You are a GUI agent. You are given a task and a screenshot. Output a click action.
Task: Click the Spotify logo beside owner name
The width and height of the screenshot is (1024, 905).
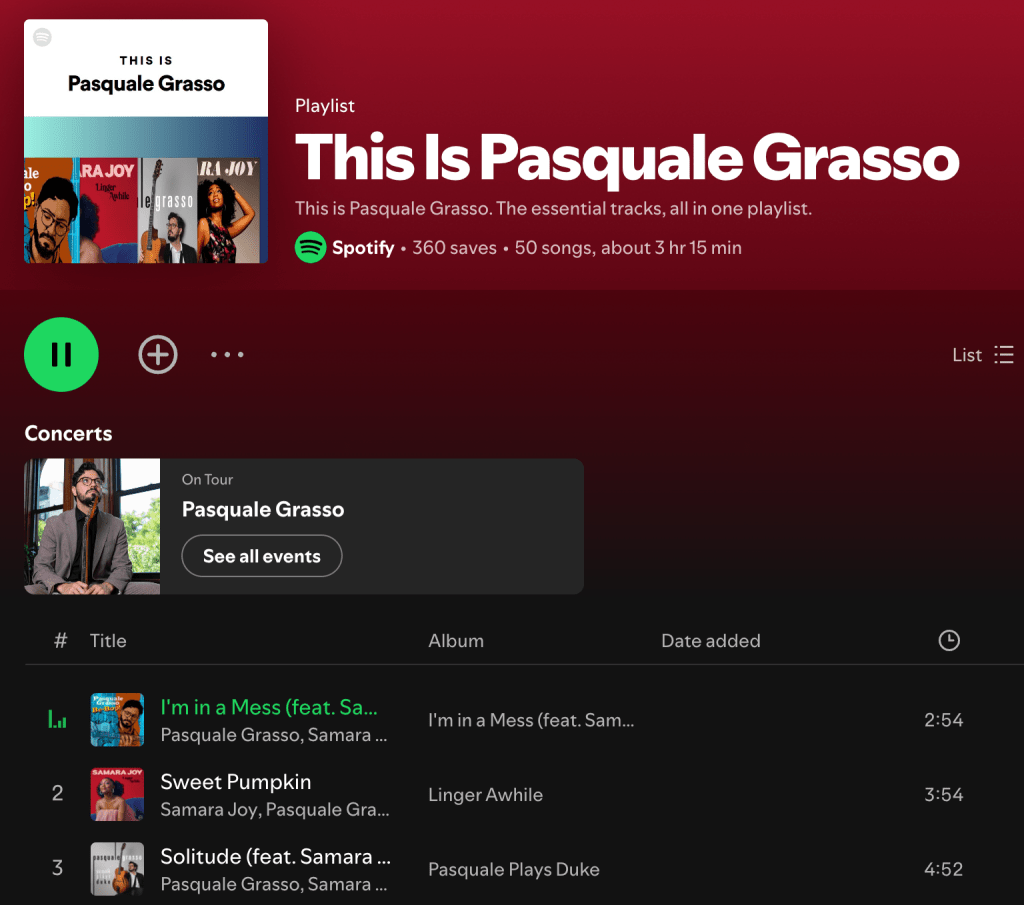coord(310,247)
